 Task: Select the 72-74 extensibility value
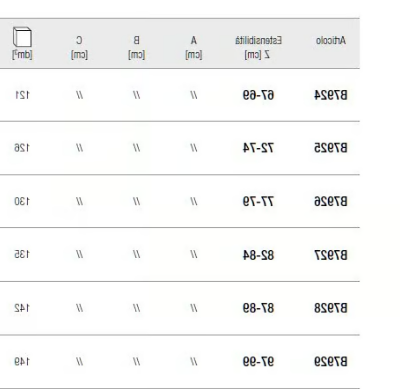pos(258,148)
